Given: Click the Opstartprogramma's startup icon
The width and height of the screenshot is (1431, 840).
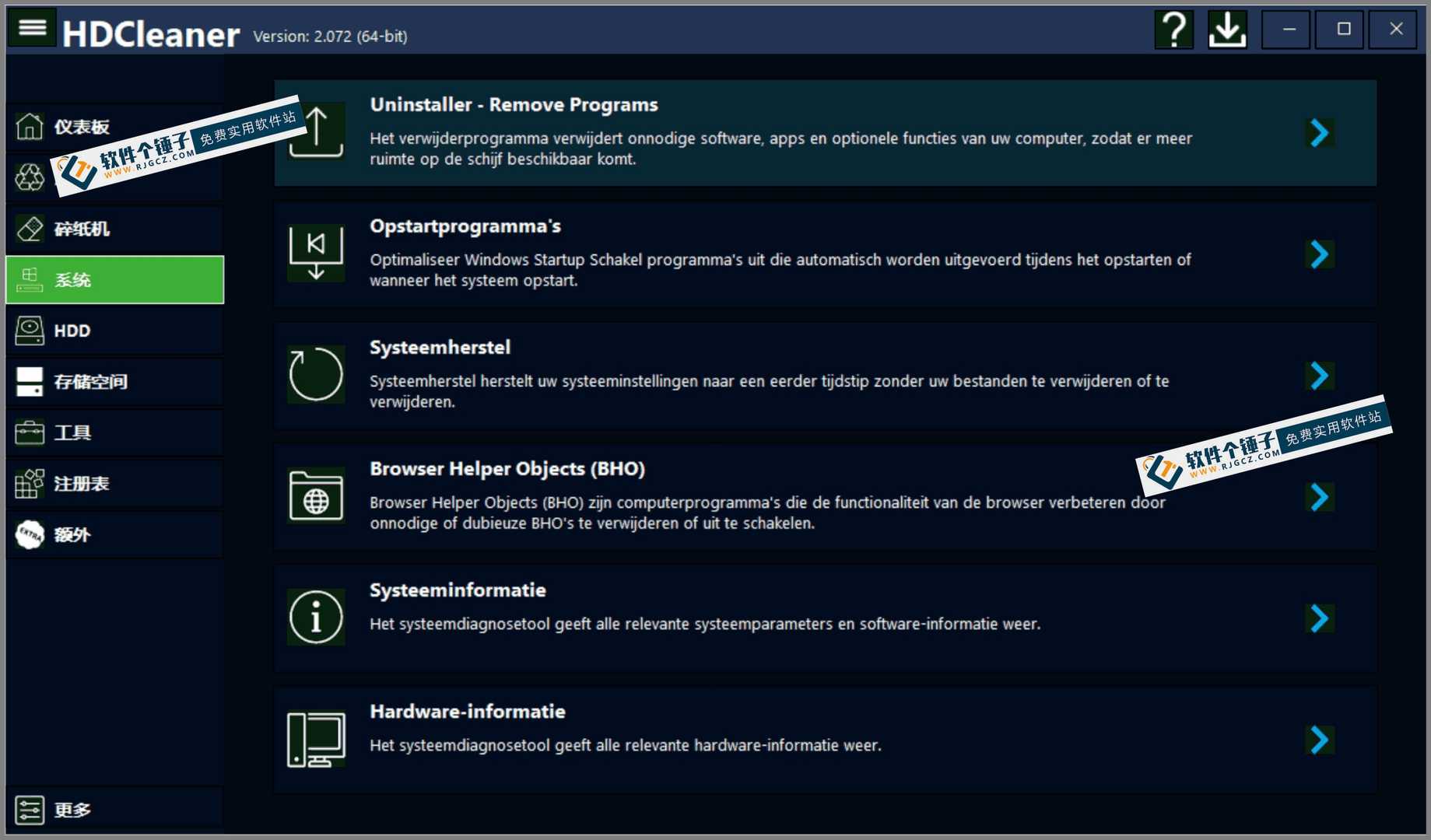Looking at the screenshot, I should coord(316,253).
